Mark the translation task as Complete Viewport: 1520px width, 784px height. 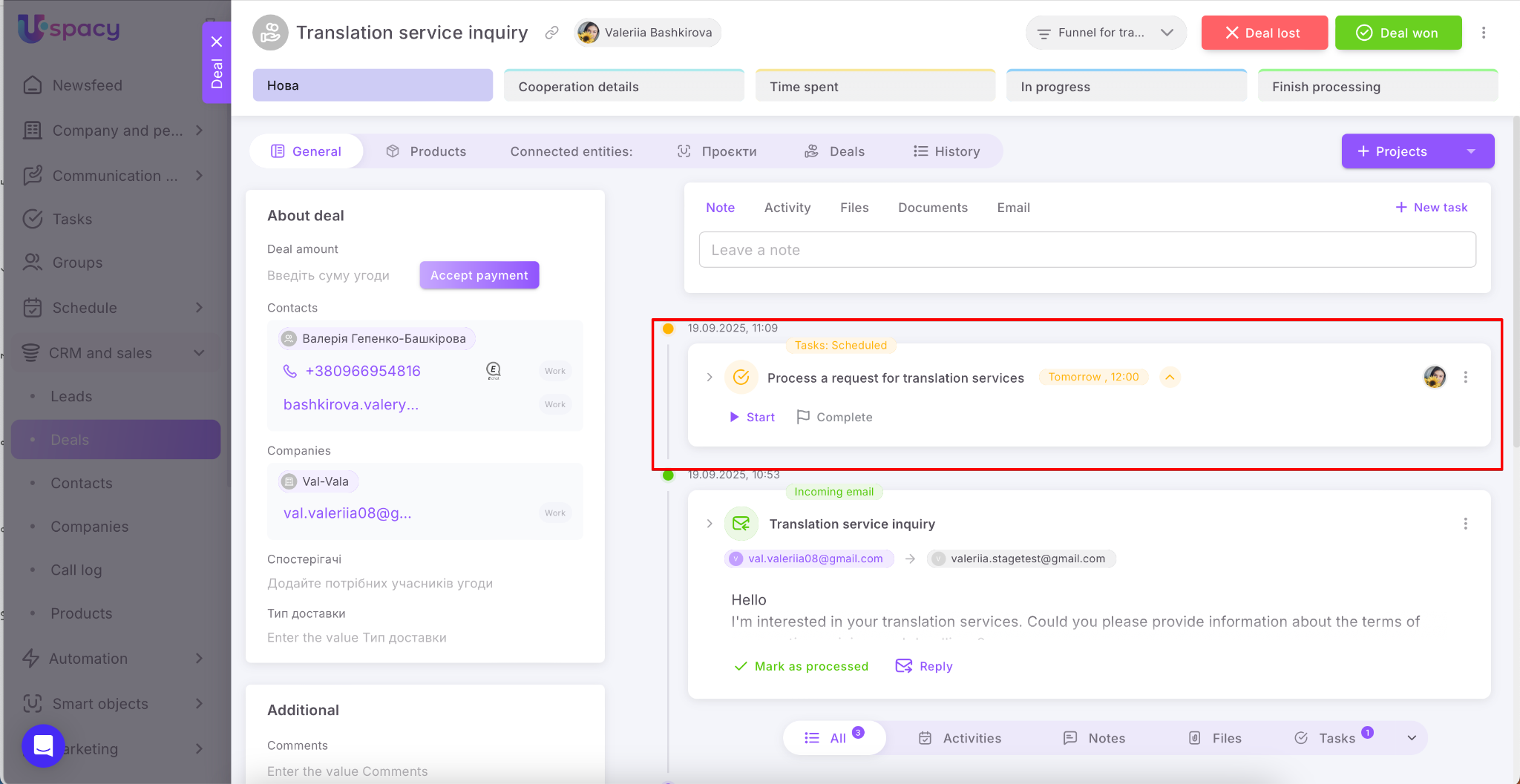click(834, 417)
